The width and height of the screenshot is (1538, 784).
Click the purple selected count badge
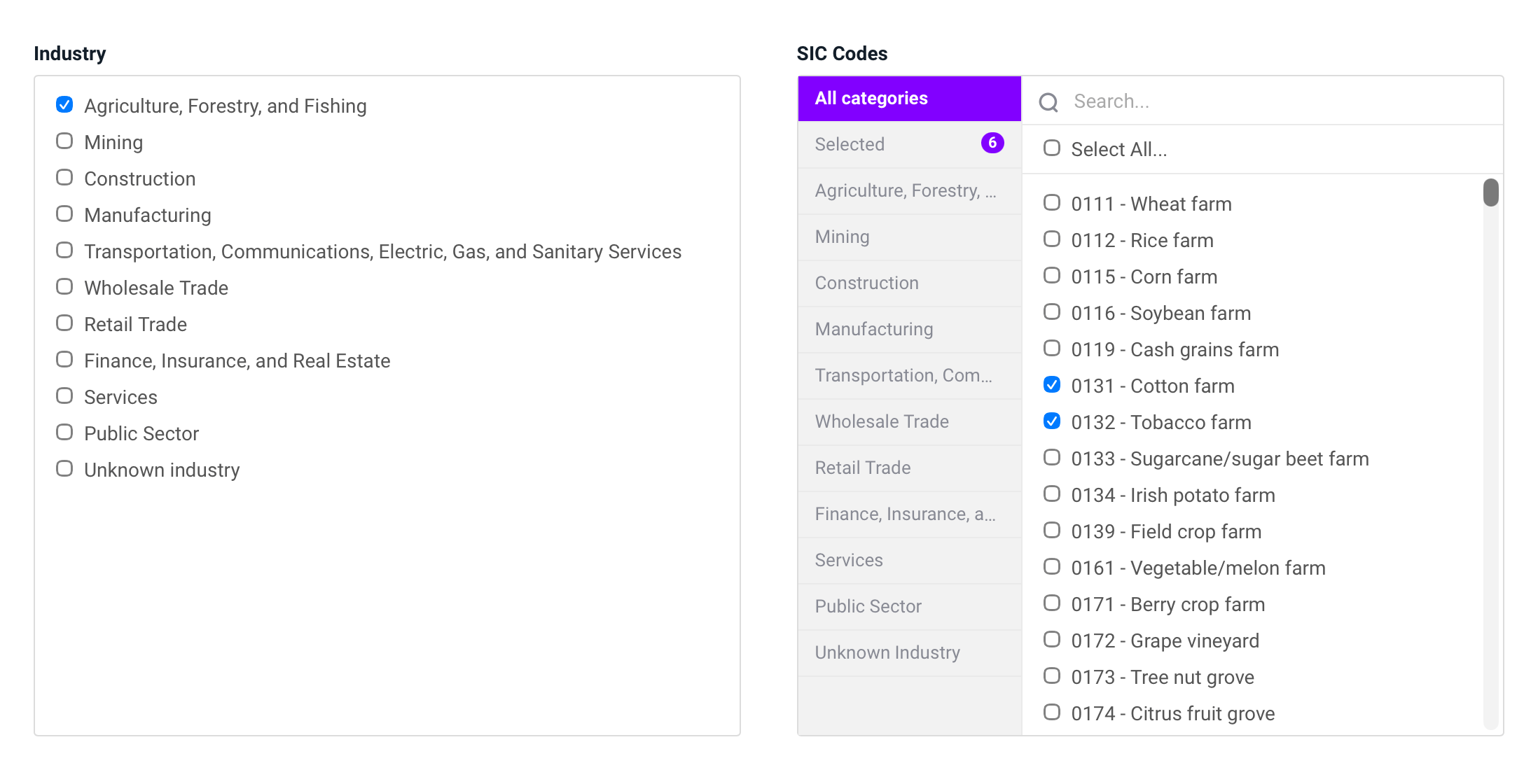pos(992,143)
